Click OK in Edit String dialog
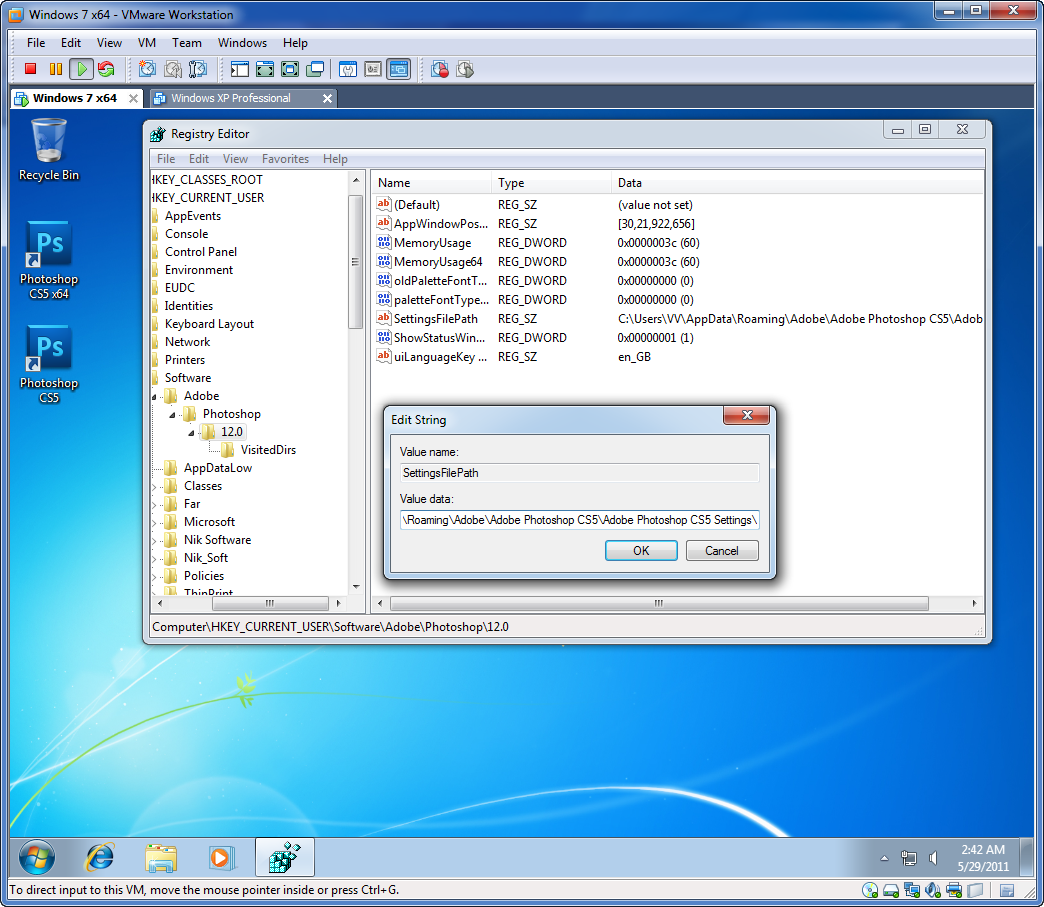 tap(641, 551)
